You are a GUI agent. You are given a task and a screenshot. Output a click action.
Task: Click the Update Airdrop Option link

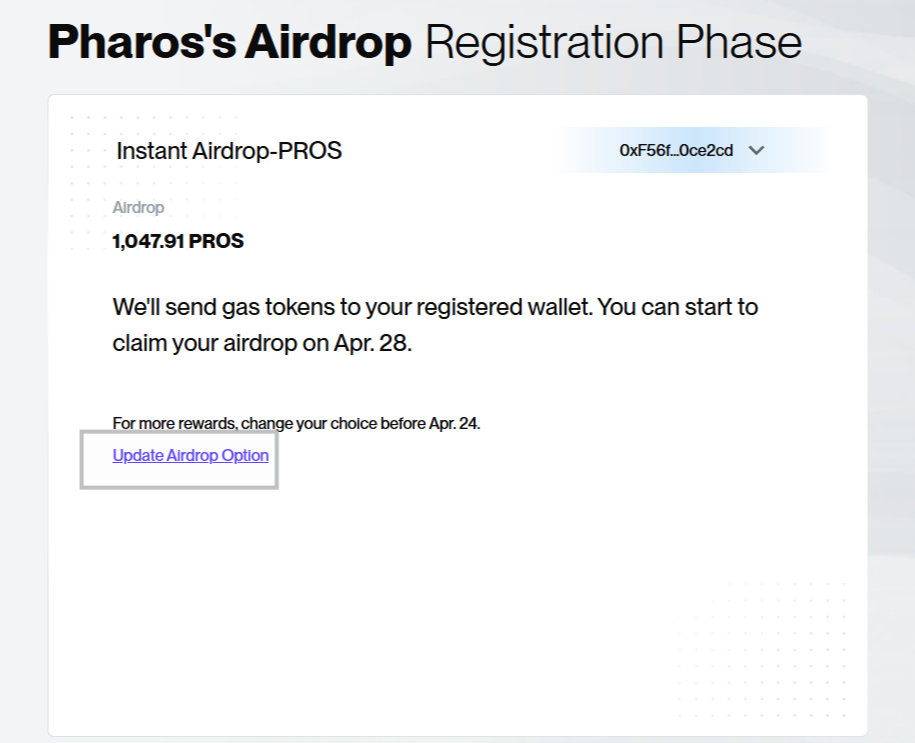pos(190,455)
